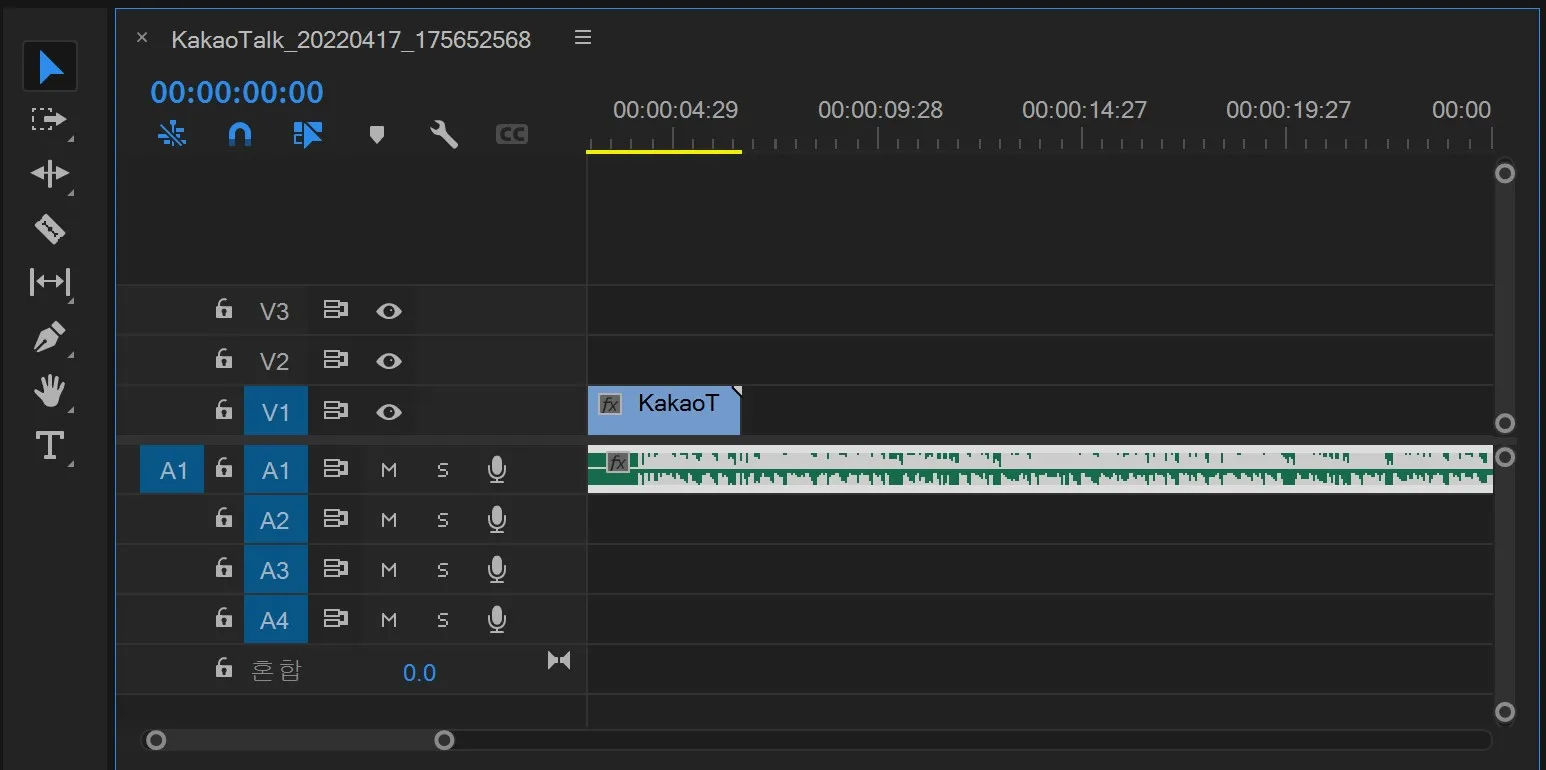
Task: Solo the A2 audio track
Action: (443, 520)
